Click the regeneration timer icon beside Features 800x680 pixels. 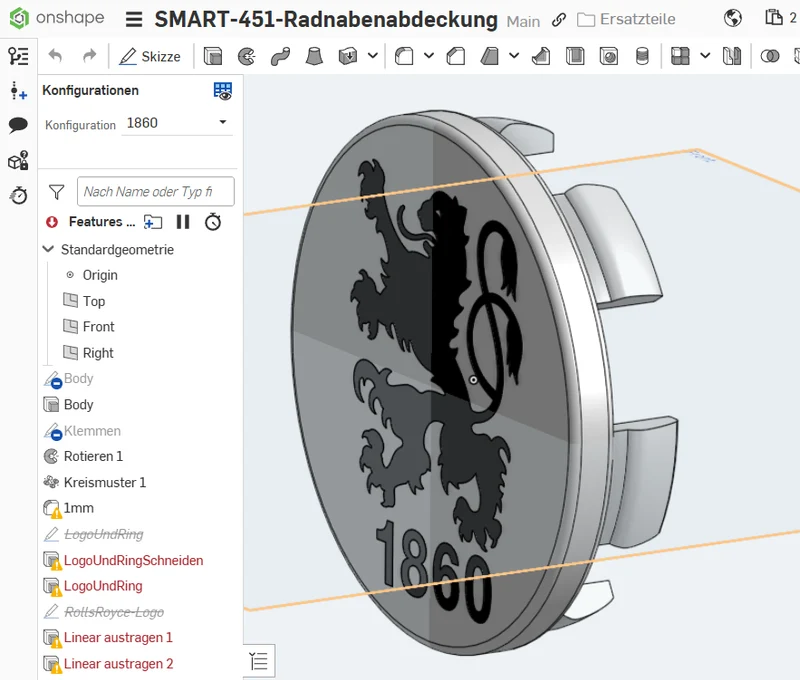click(213, 222)
